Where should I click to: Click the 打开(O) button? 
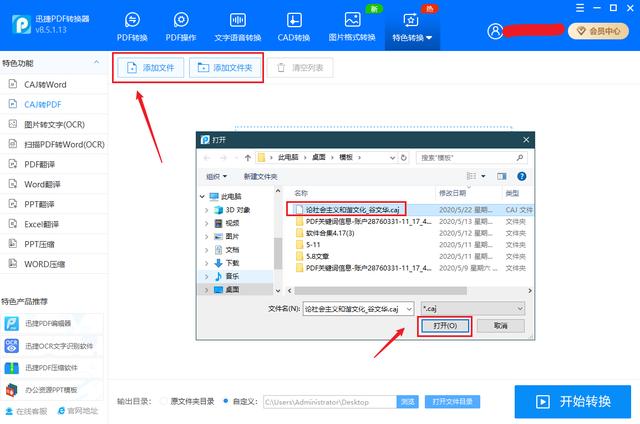click(445, 326)
